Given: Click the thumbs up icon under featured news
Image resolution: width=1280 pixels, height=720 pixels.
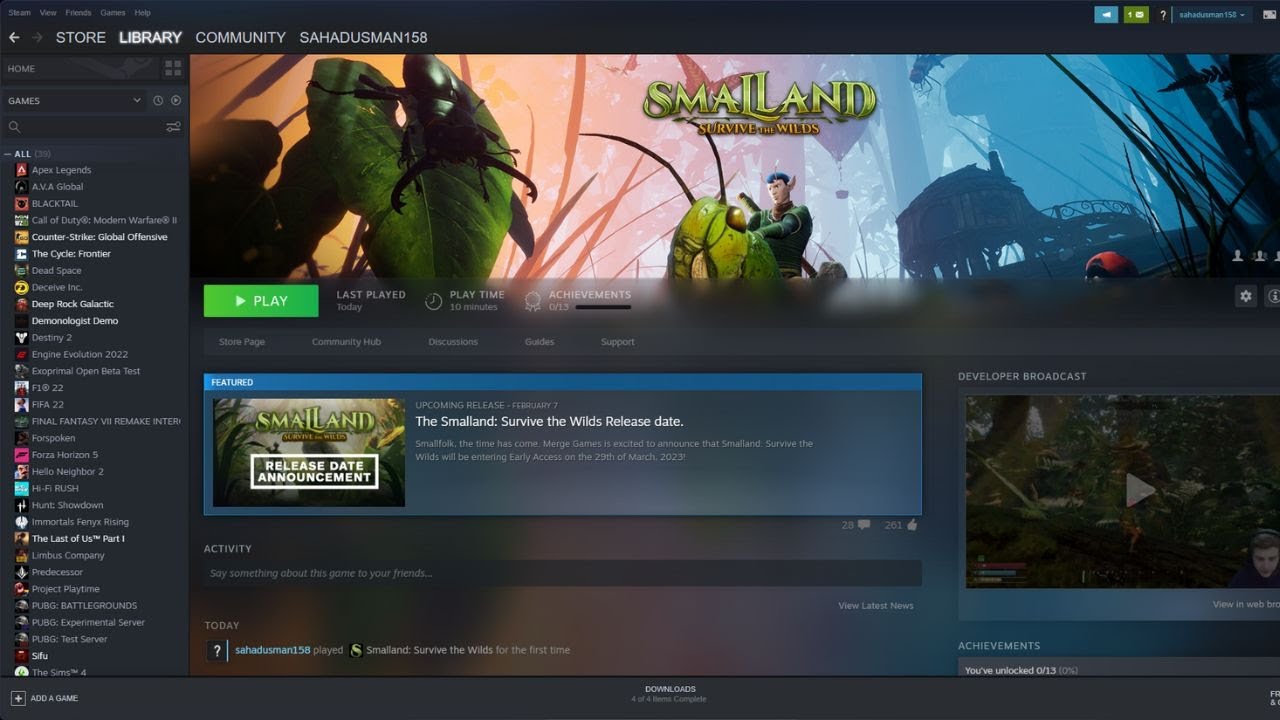Looking at the screenshot, I should pyautogui.click(x=912, y=525).
